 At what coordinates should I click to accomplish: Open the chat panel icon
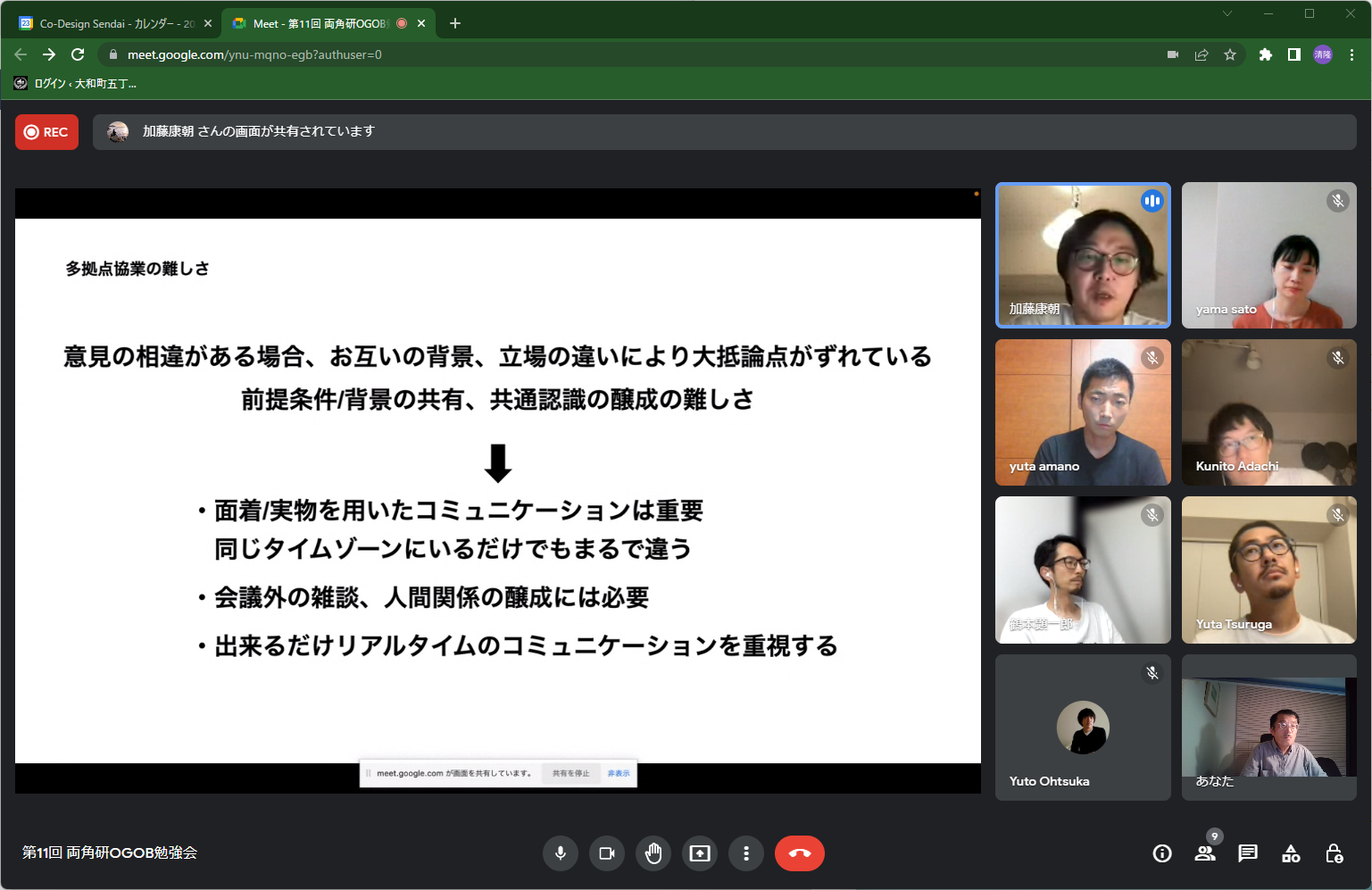click(x=1248, y=853)
